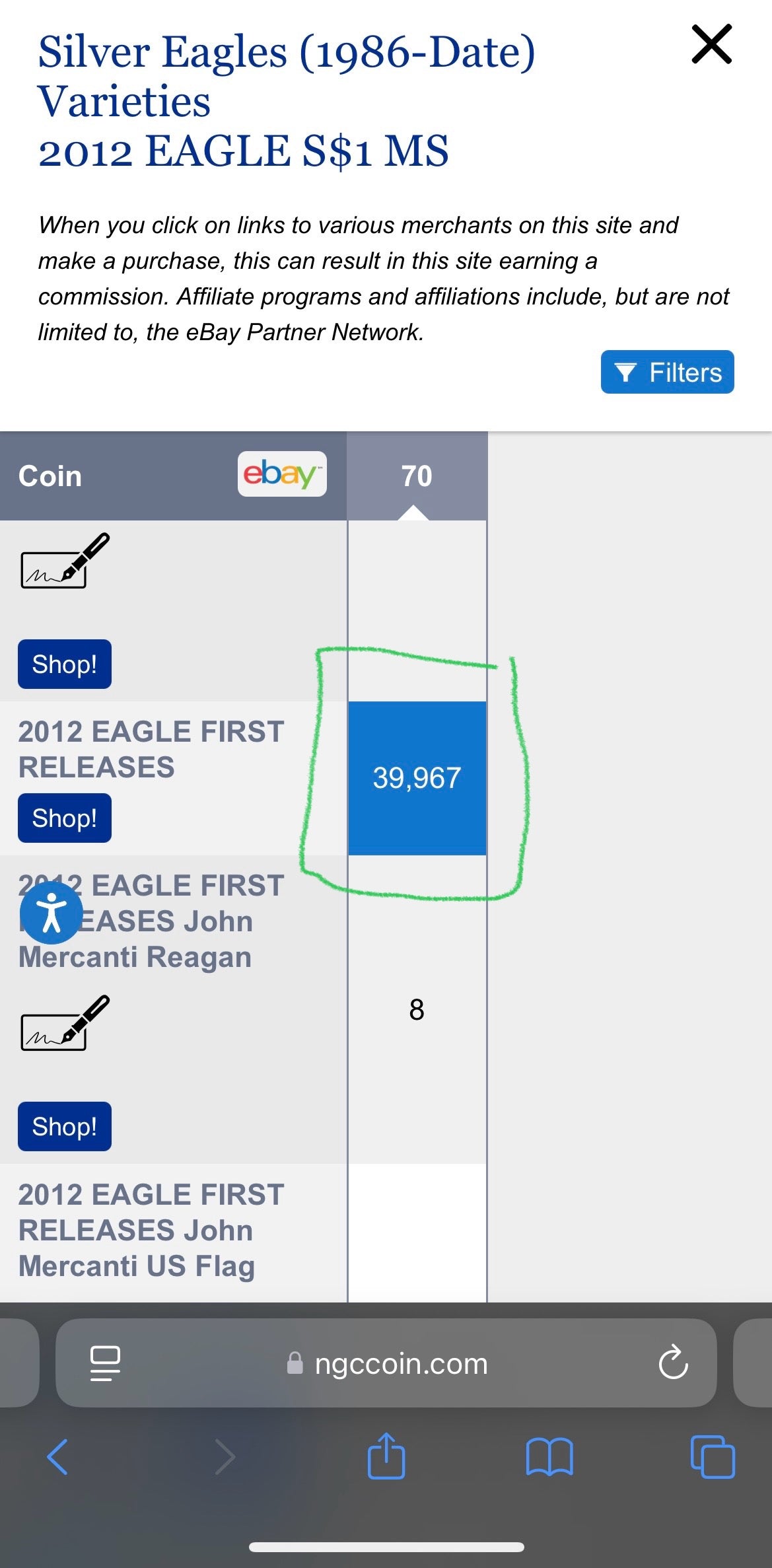This screenshot has width=772, height=1568.
Task: Open the Safari share sheet
Action: (386, 1455)
